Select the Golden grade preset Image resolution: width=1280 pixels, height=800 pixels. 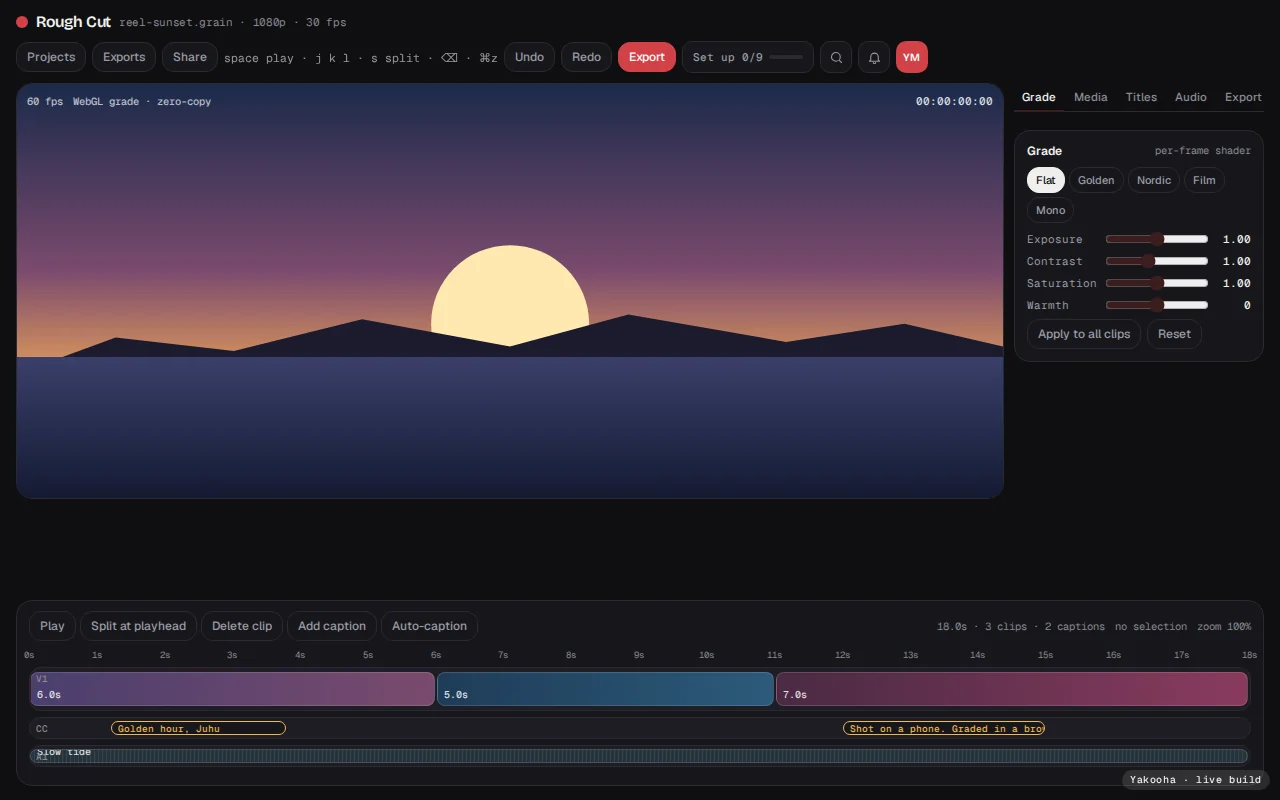pos(1096,180)
